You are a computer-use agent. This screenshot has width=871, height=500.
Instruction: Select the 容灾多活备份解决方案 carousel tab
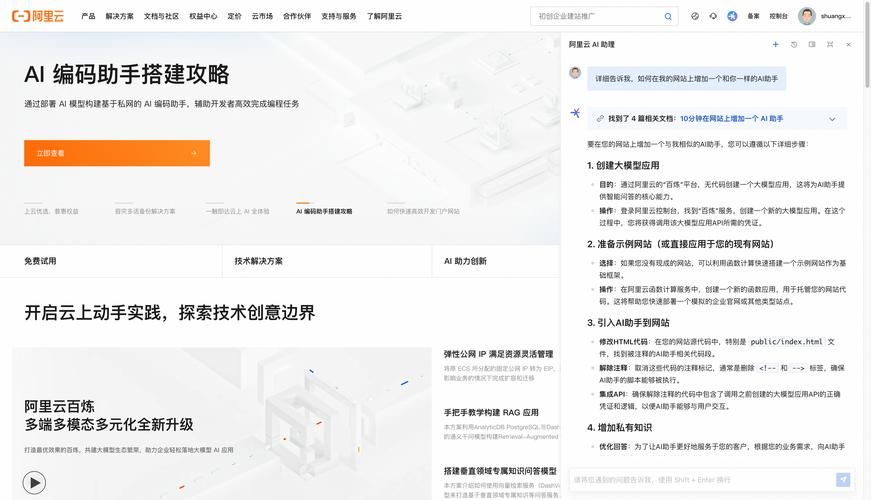point(145,211)
